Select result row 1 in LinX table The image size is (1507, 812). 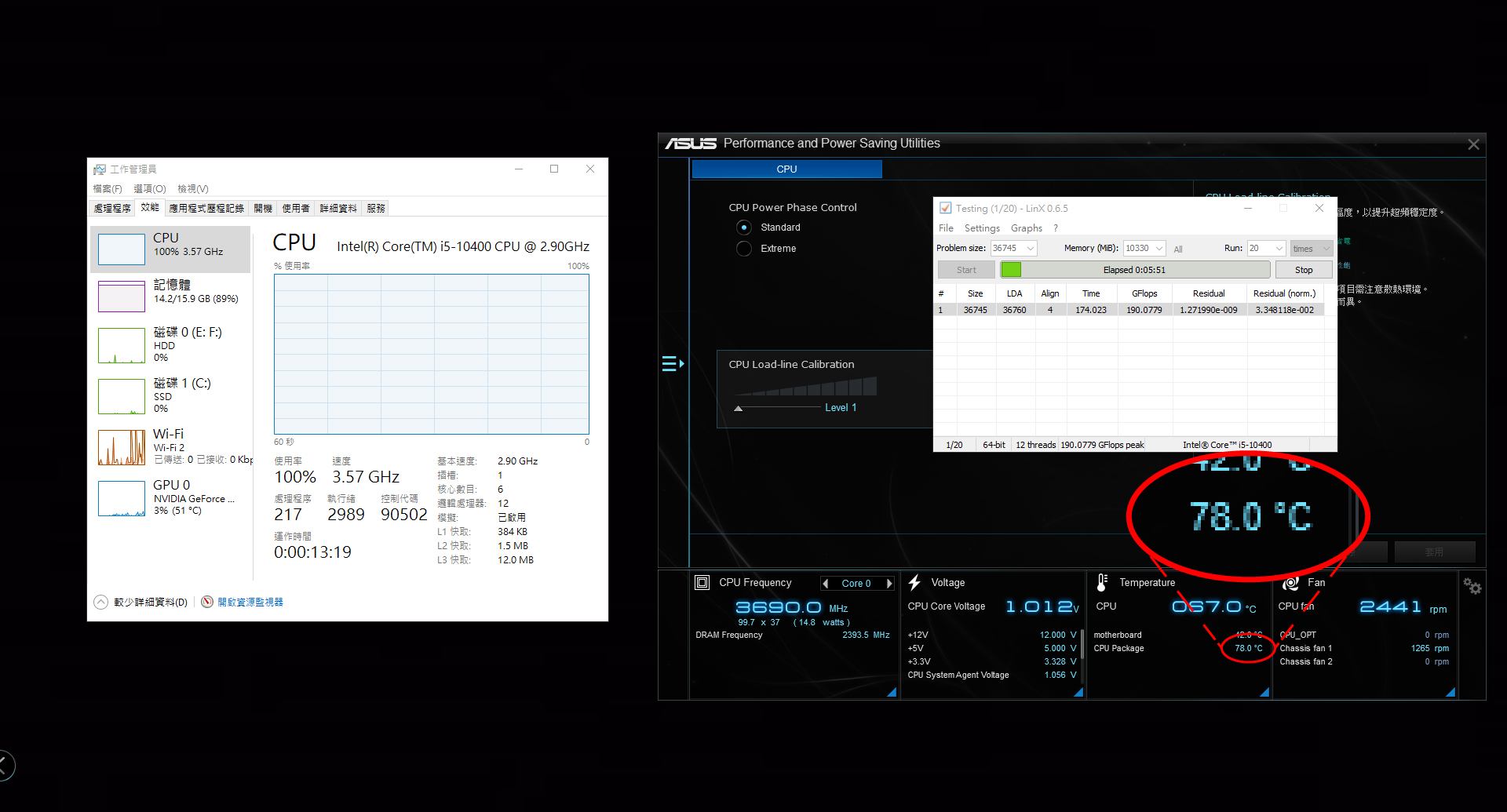tap(1129, 310)
